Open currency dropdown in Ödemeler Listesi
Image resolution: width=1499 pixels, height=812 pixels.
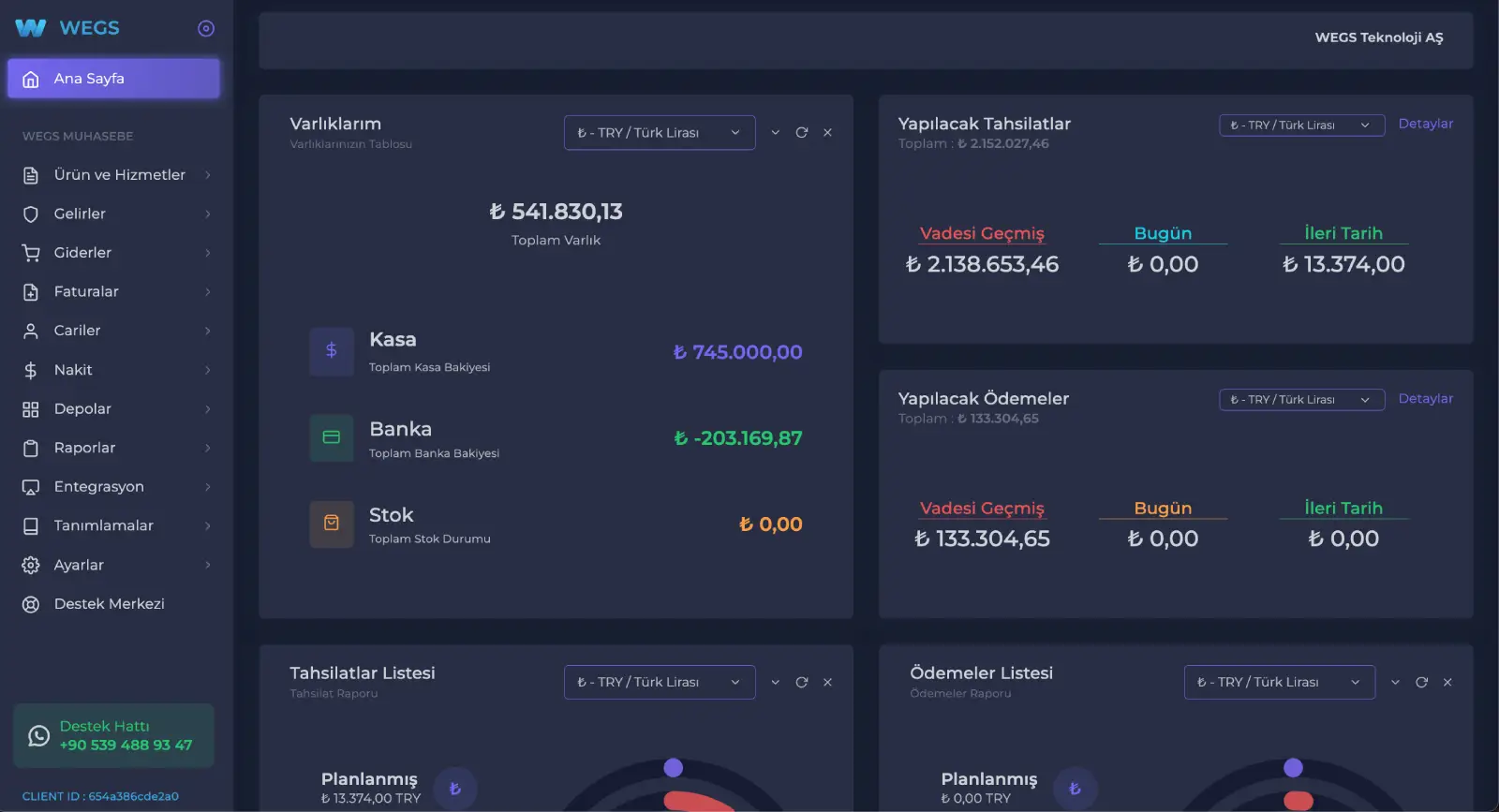(1279, 683)
